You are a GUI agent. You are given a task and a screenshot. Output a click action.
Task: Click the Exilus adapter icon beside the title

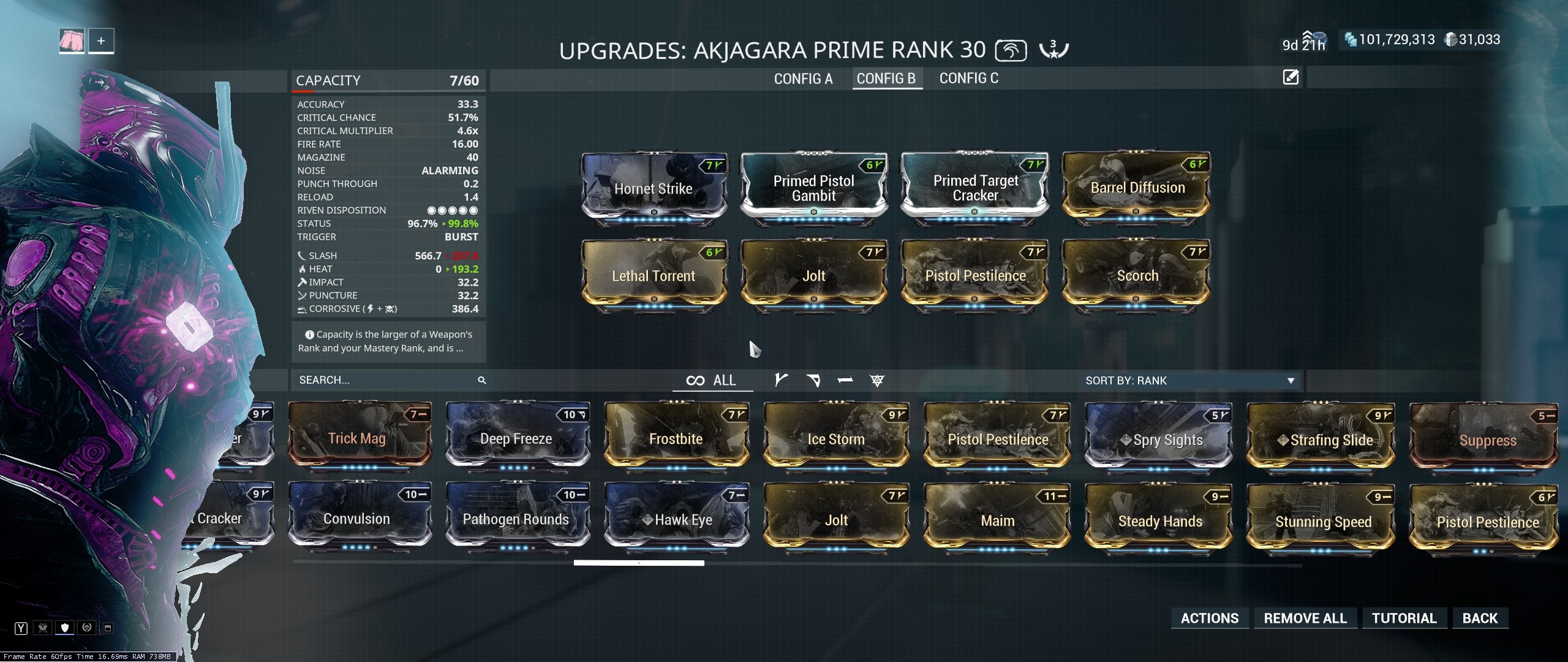tap(1011, 50)
